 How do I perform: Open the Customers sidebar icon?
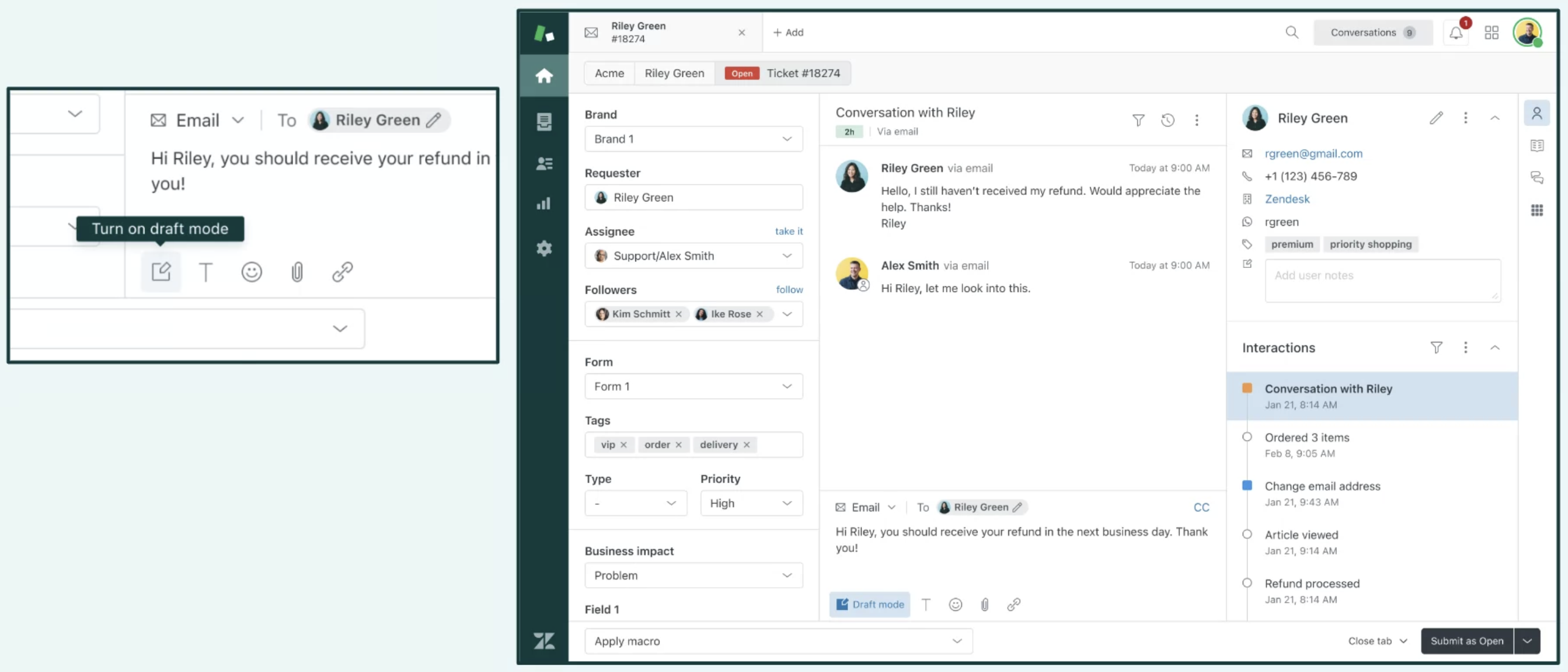(x=543, y=163)
